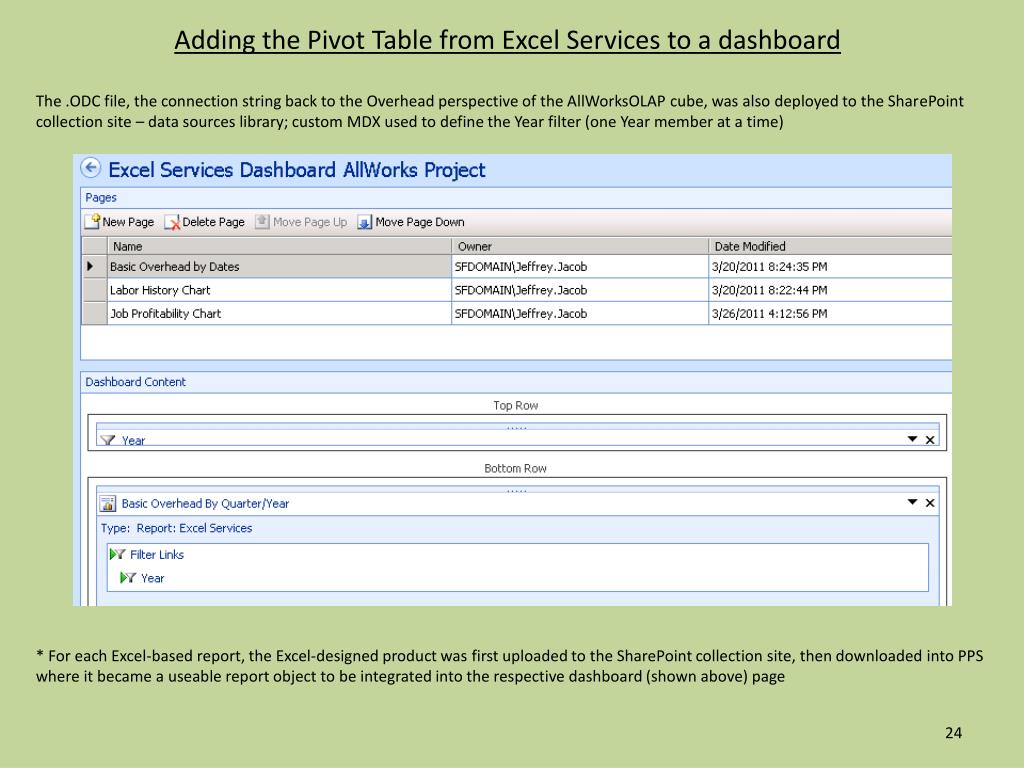Select the Job Profitability Chart page

coord(279,313)
